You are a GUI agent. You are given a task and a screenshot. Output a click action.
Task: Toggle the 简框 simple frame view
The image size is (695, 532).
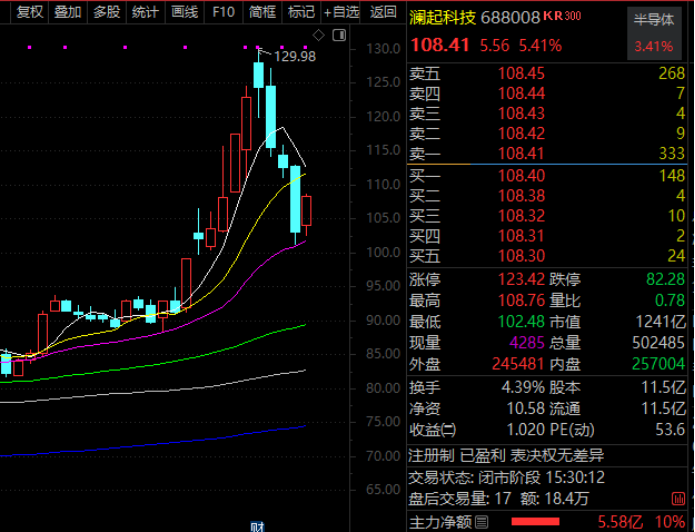(x=262, y=12)
